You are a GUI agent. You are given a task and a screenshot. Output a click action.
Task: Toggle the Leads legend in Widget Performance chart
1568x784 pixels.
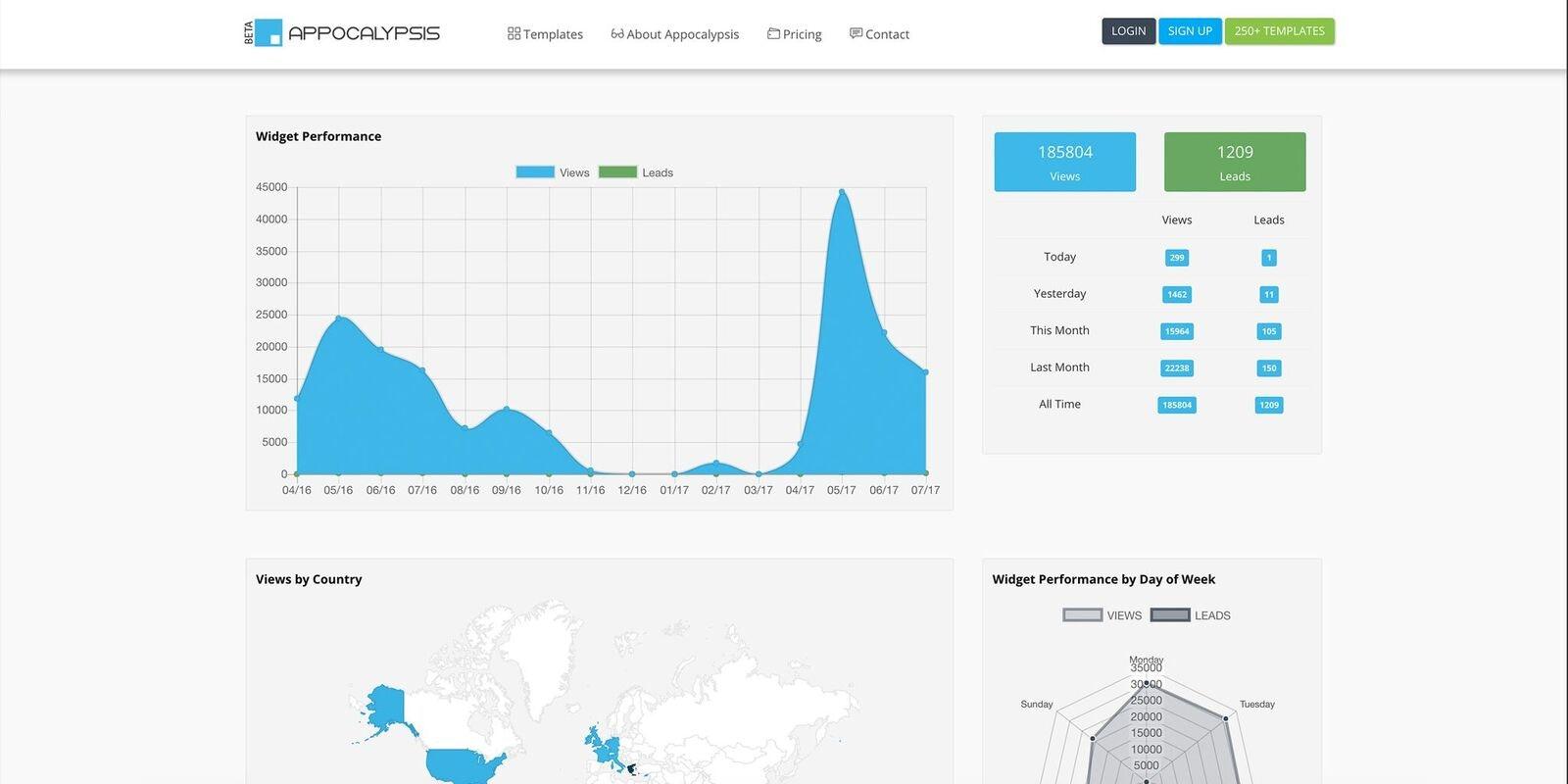click(x=636, y=172)
